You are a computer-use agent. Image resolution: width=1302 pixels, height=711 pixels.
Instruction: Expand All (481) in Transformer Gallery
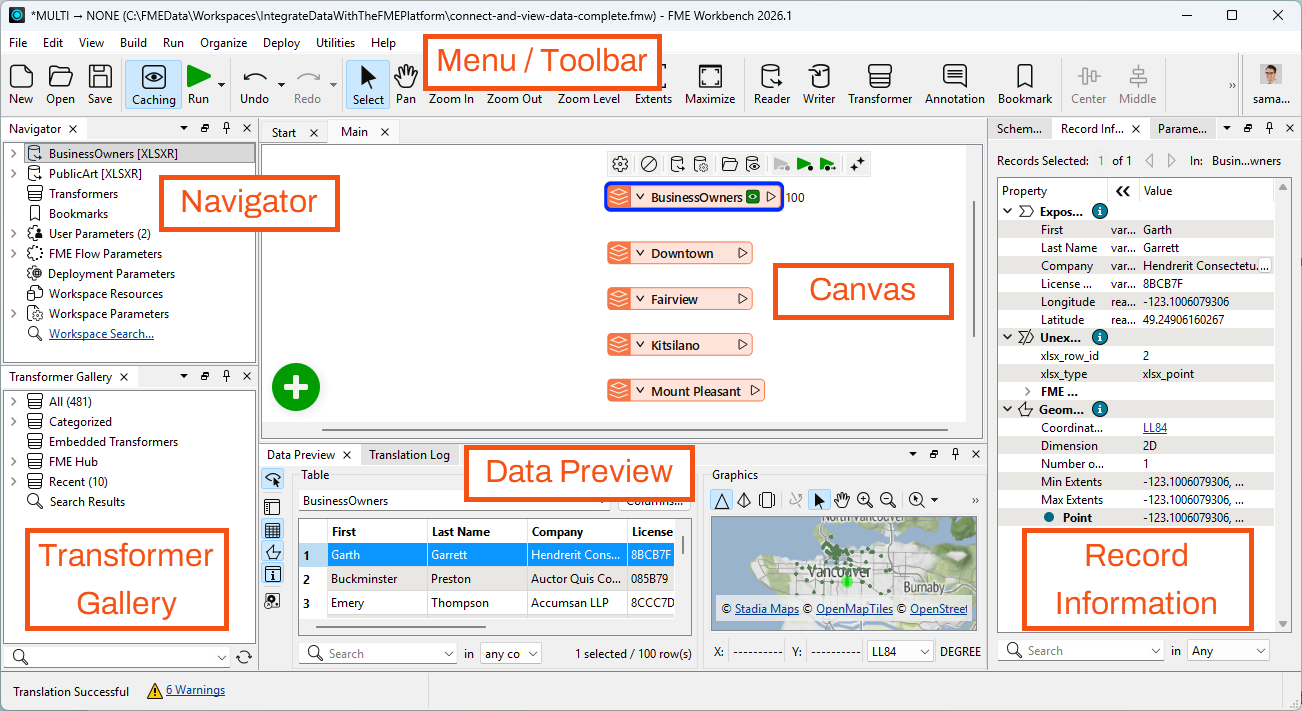[14, 402]
